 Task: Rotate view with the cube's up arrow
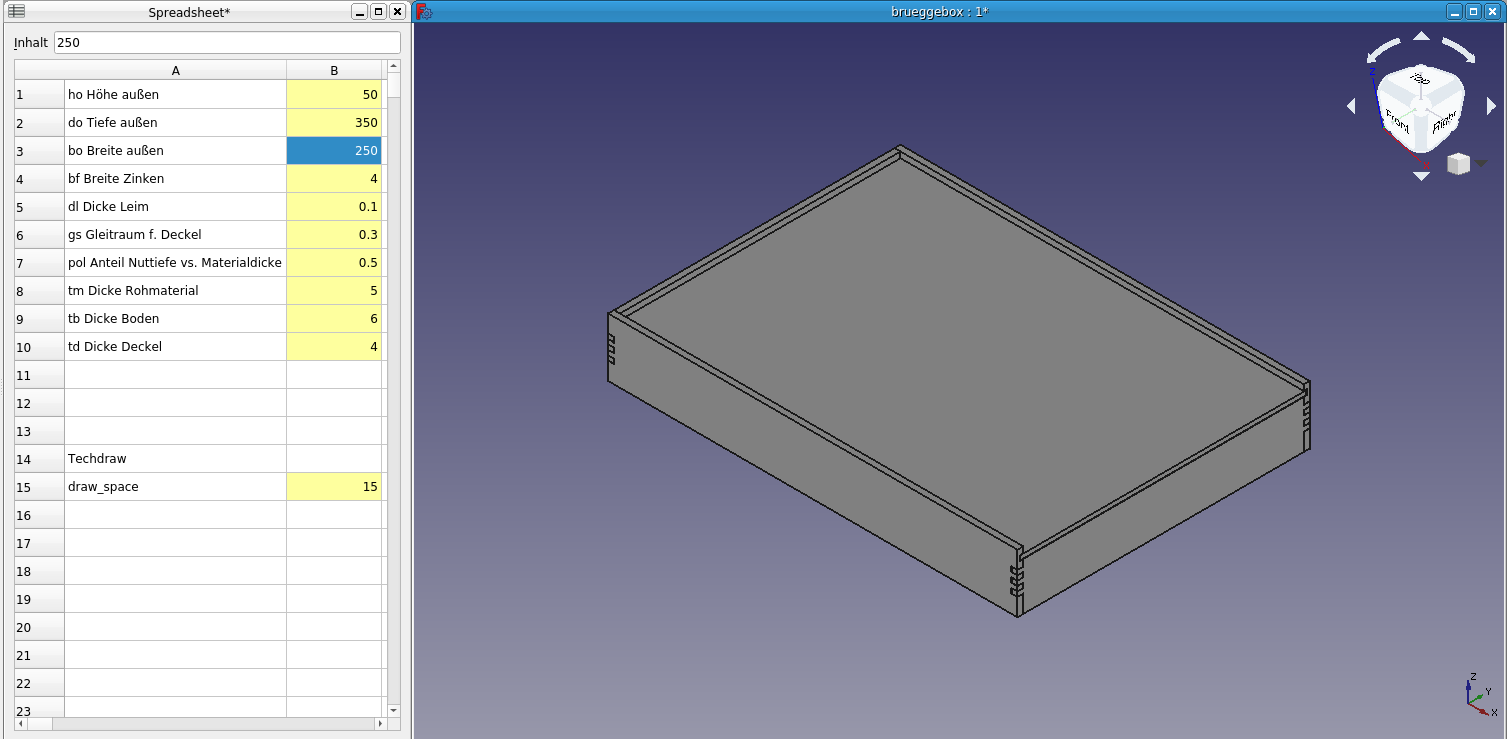tap(1421, 37)
